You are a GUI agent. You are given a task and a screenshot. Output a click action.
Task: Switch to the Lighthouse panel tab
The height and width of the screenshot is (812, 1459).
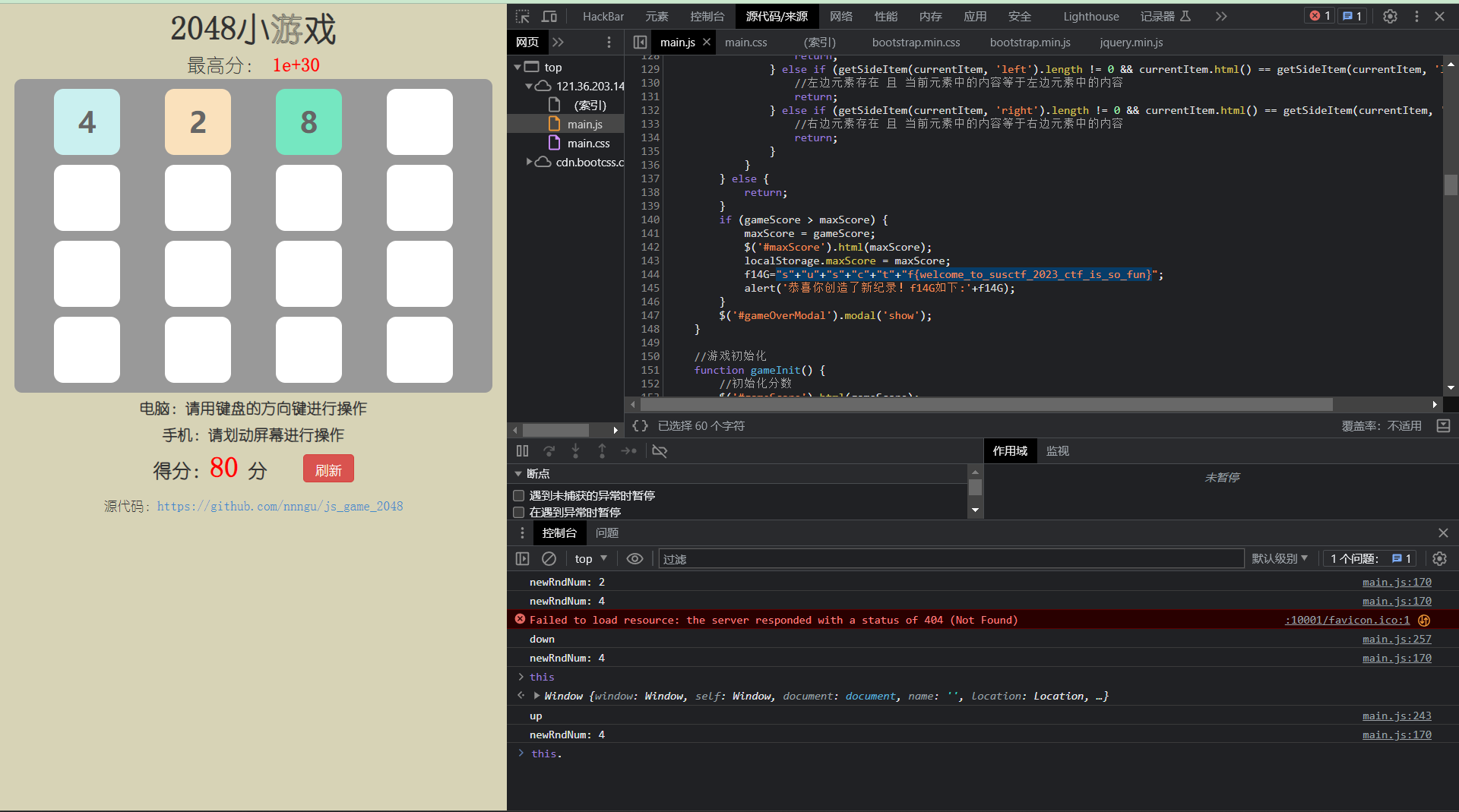(x=1090, y=16)
